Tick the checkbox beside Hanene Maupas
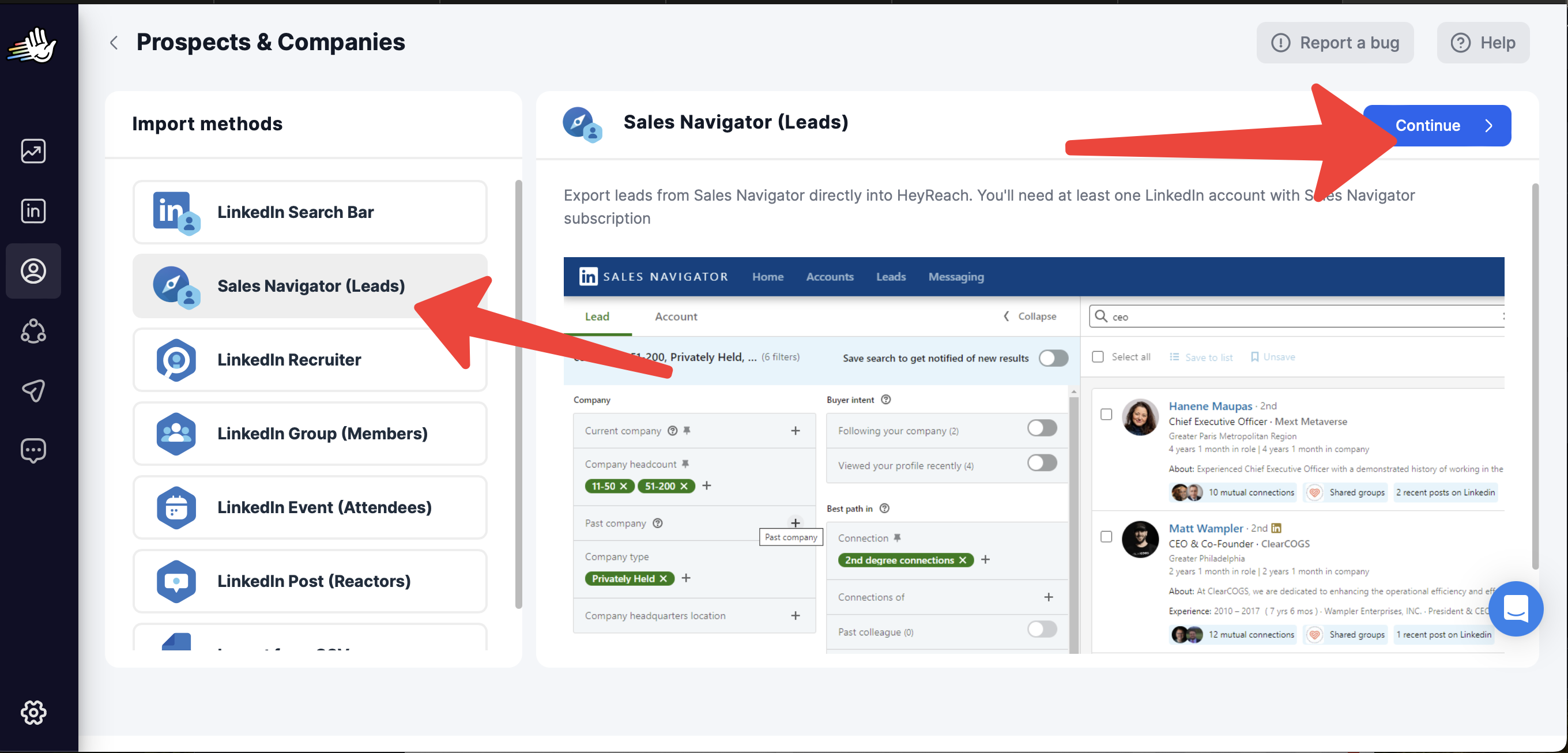 coord(1106,415)
